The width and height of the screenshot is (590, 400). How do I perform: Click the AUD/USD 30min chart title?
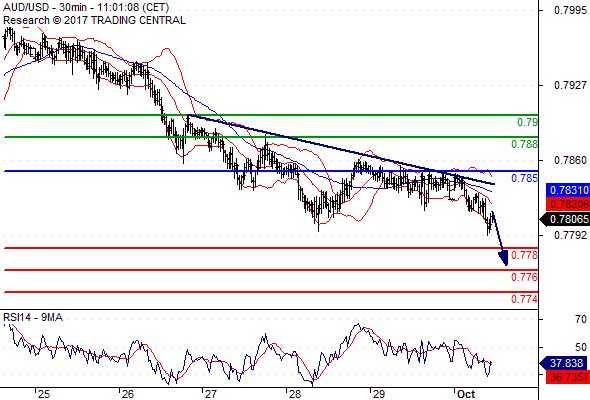[x=86, y=8]
